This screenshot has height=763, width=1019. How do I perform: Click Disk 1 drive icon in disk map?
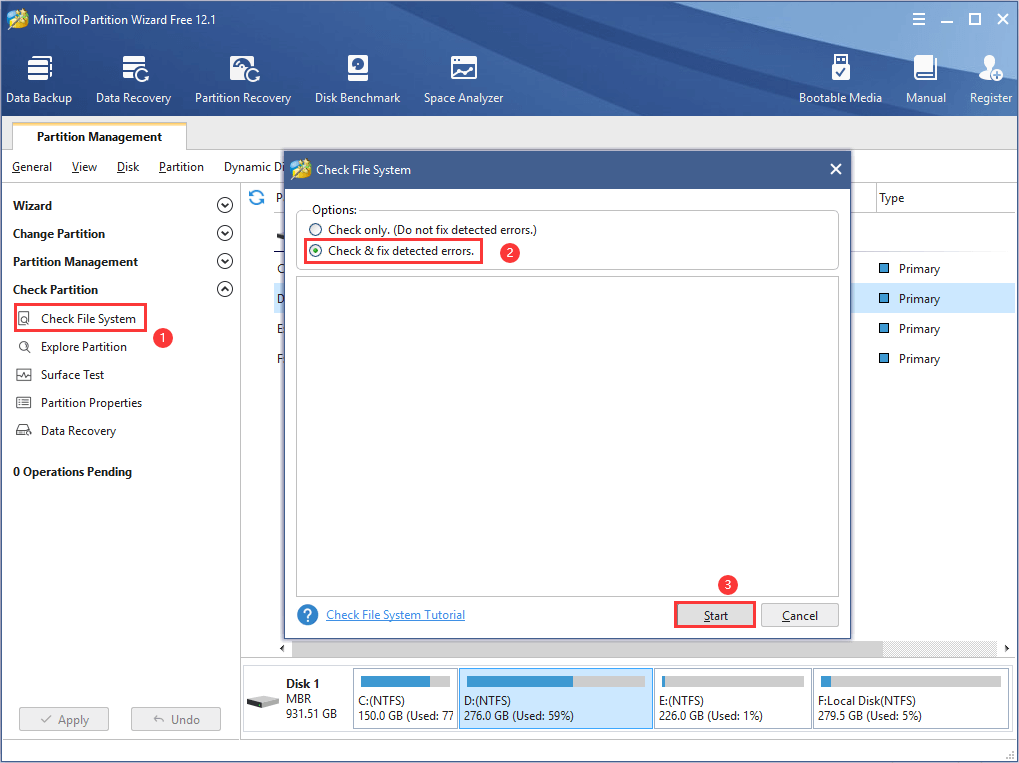tap(263, 701)
